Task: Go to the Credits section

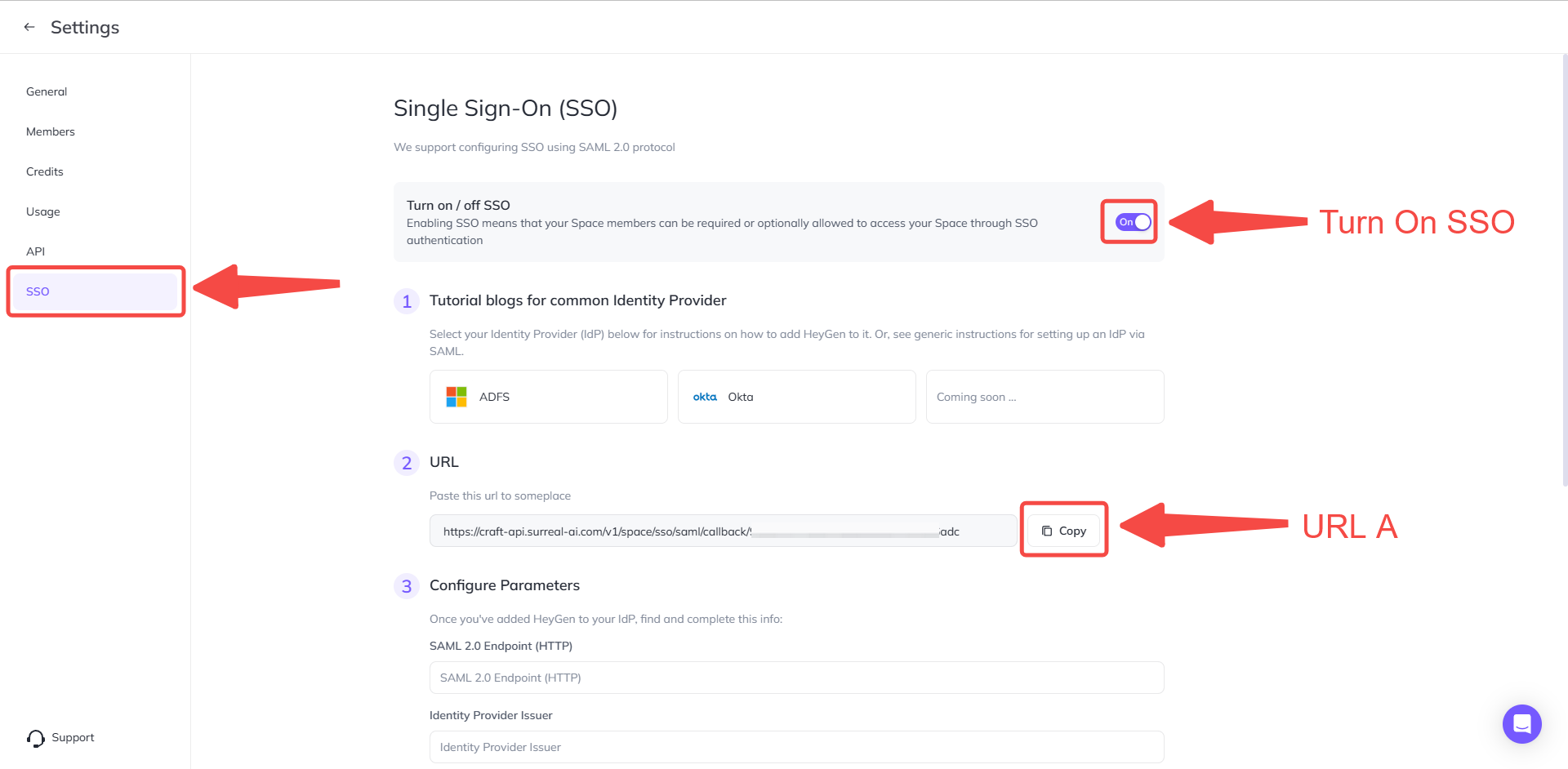Action: tap(44, 171)
